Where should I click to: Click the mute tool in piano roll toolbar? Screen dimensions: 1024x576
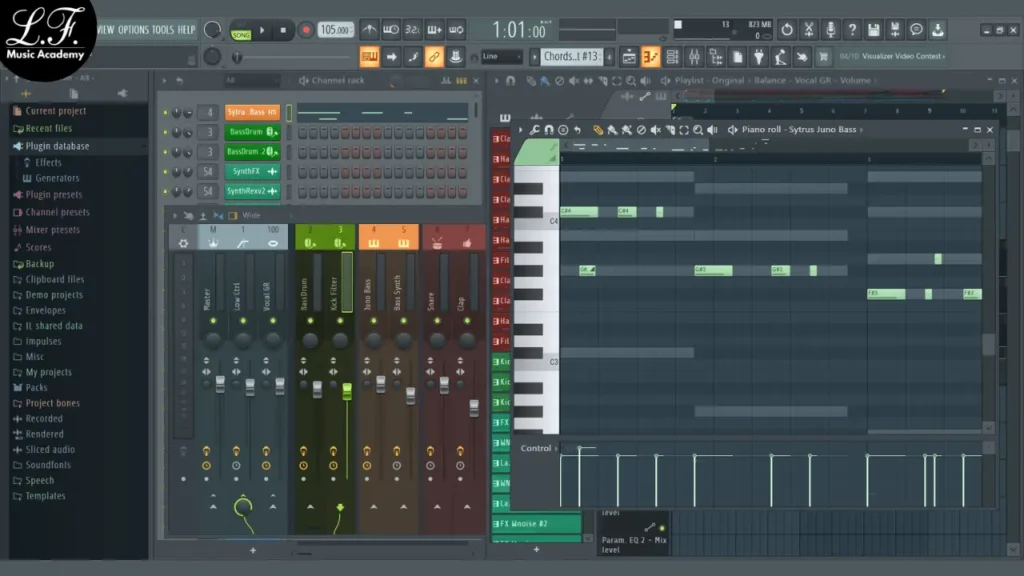(655, 130)
